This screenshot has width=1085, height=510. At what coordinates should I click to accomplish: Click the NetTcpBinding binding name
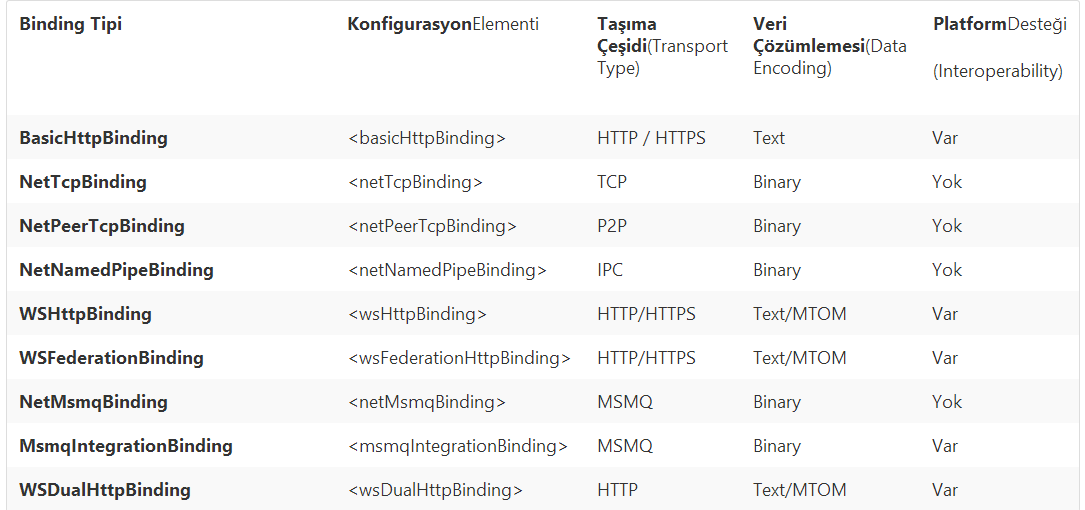coord(83,182)
